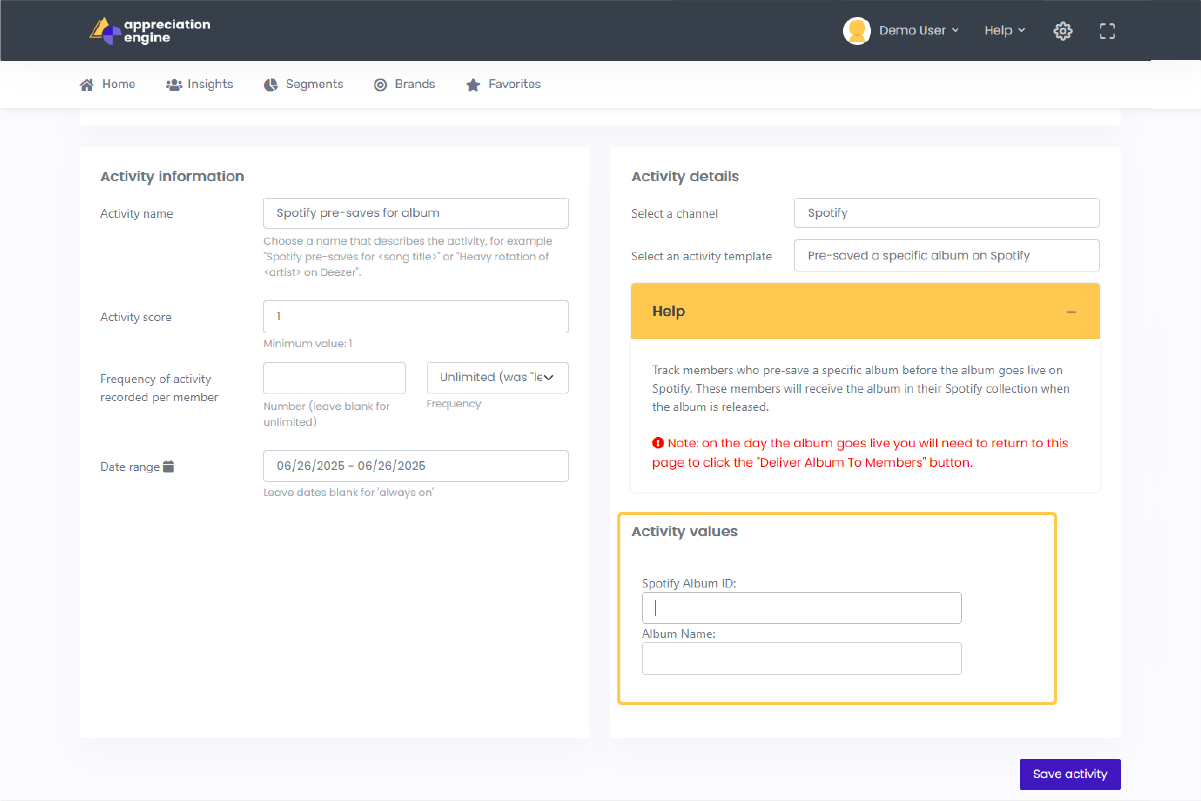Screen dimensions: 1201x801
Task: Go to Insights nav item
Action: click(x=200, y=85)
